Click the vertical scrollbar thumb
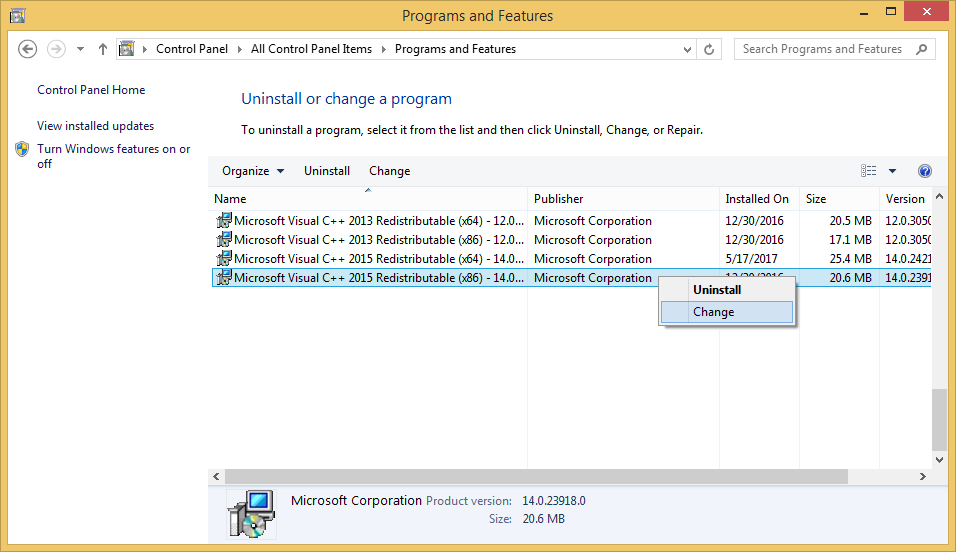956x552 pixels. pos(939,420)
